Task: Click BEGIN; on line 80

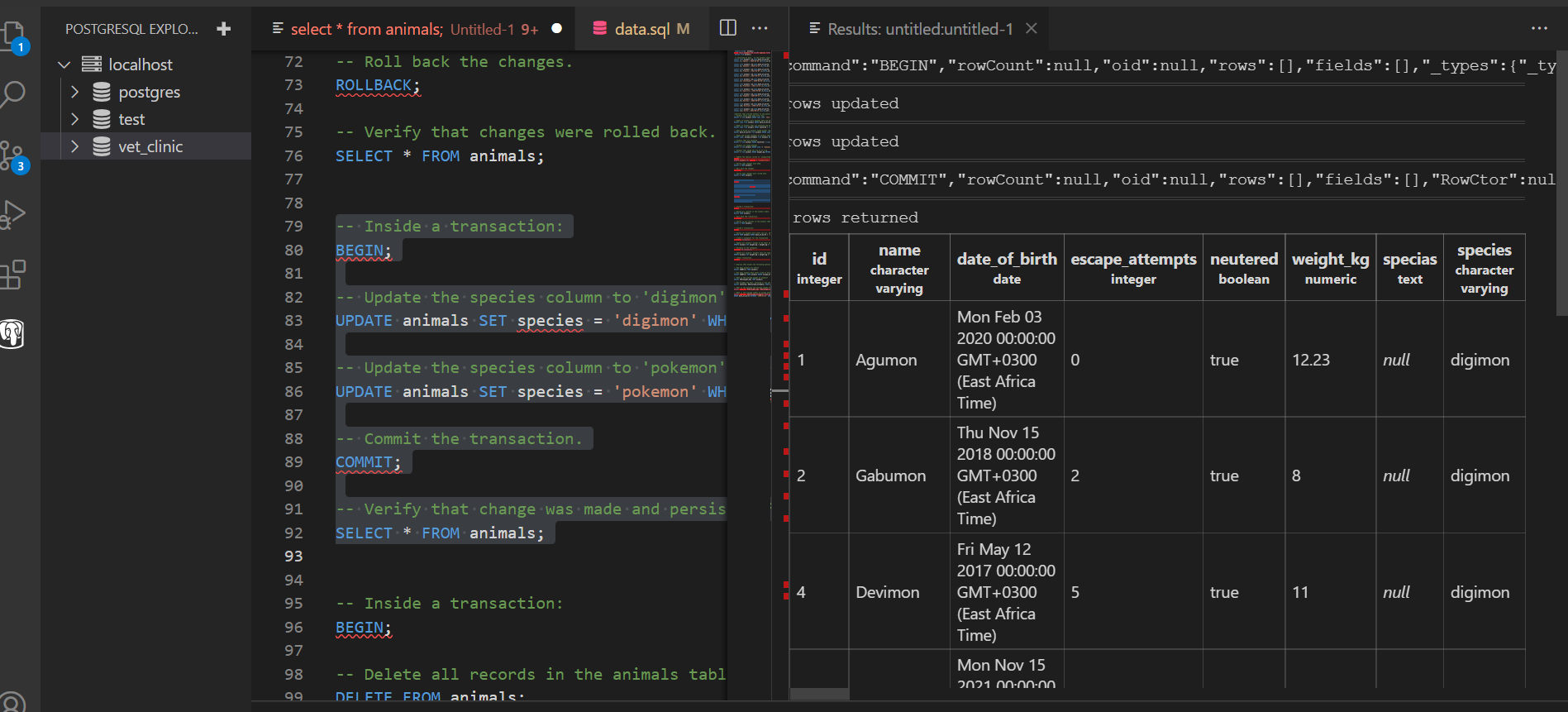Action: (364, 250)
